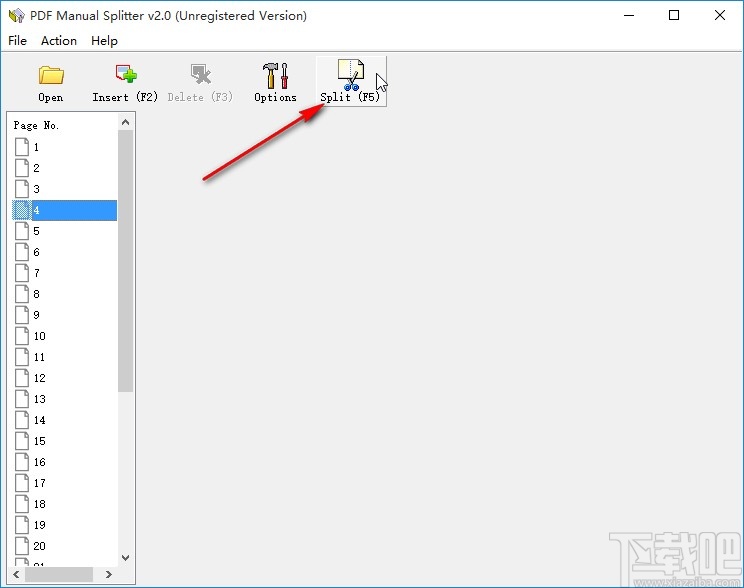Select page 5 in the page list
Image resolution: width=744 pixels, height=588 pixels.
click(x=65, y=231)
